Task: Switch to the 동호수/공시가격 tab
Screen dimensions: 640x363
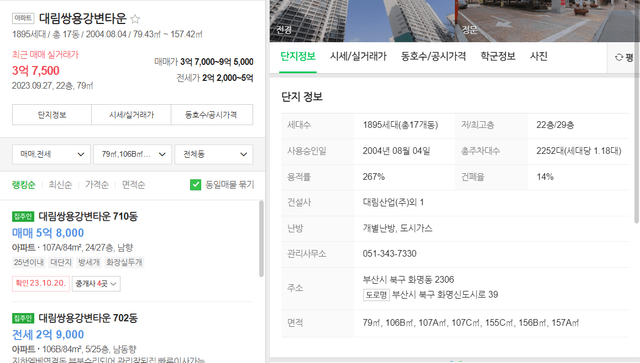Action: [x=433, y=56]
